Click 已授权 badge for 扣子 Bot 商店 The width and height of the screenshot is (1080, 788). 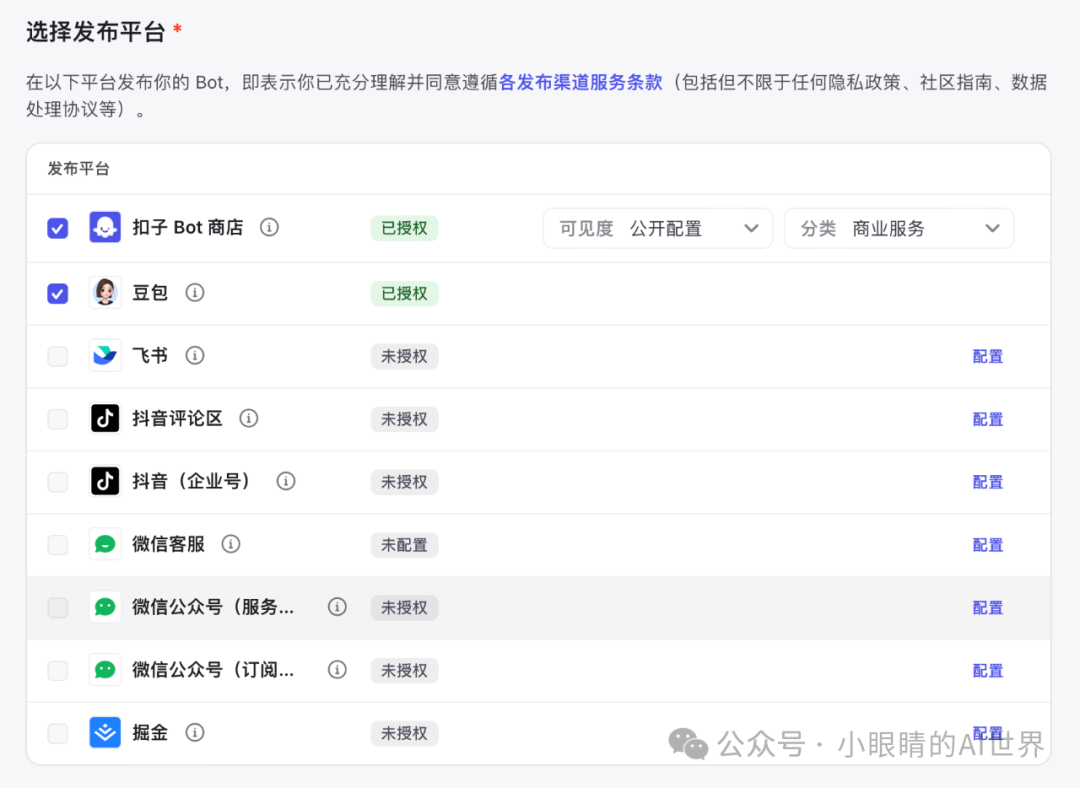(404, 228)
